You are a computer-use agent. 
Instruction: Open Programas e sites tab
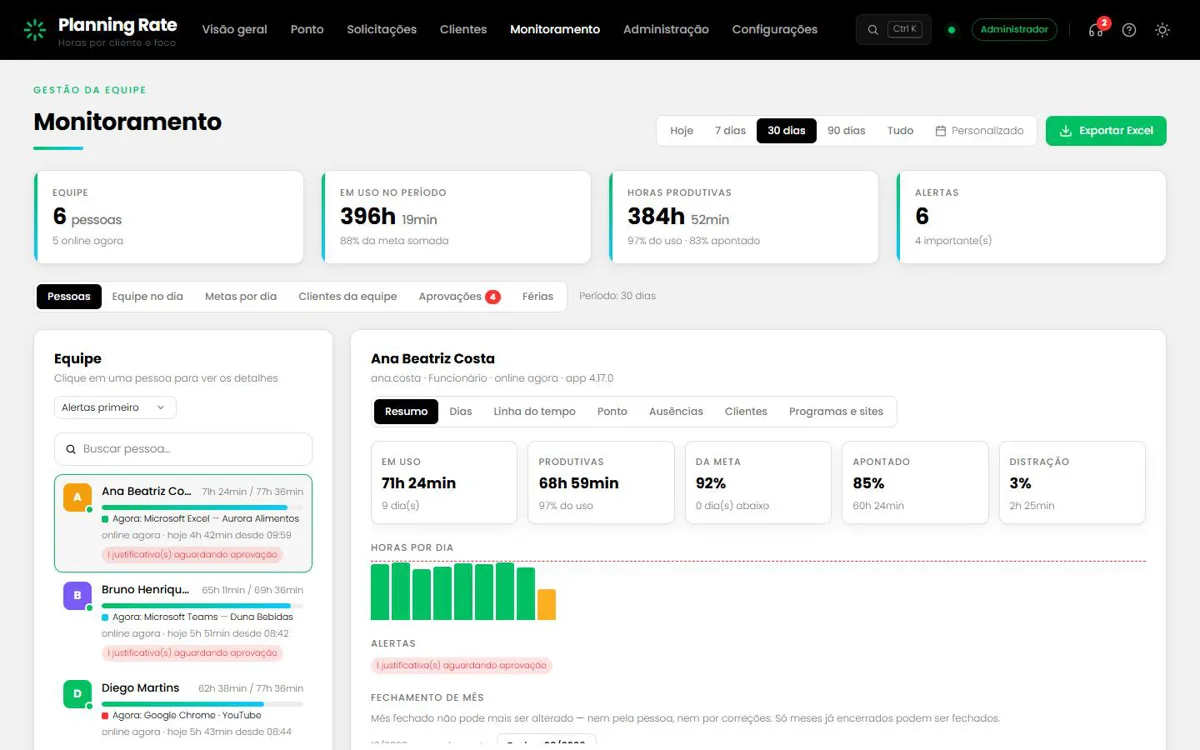click(836, 411)
